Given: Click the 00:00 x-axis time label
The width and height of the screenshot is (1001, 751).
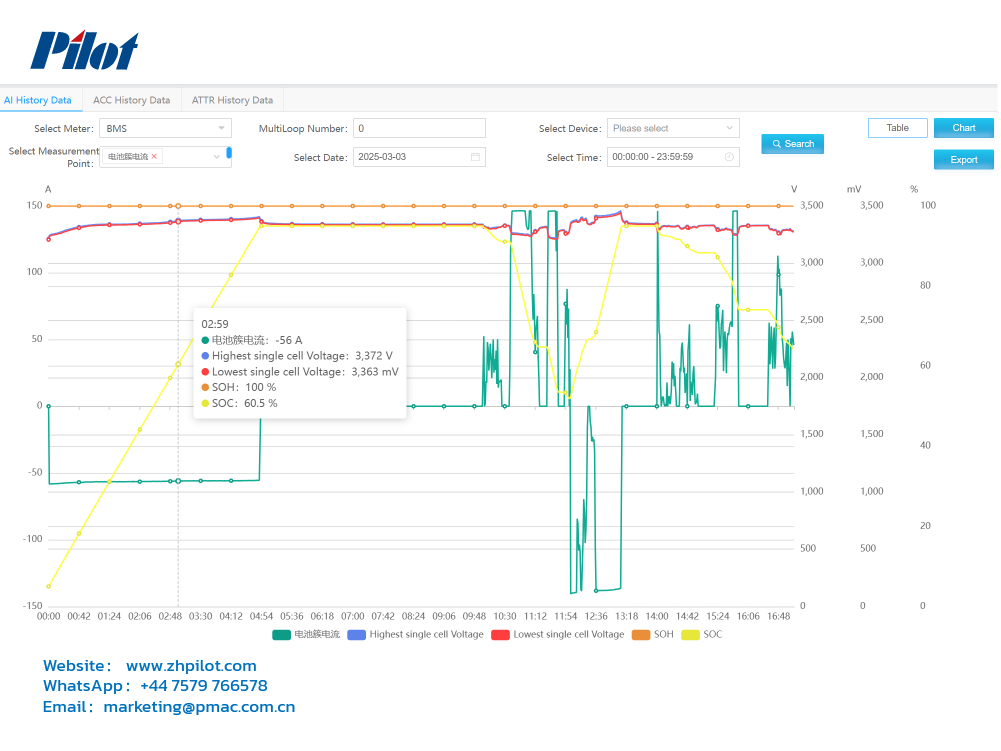Looking at the screenshot, I should coord(49,616).
